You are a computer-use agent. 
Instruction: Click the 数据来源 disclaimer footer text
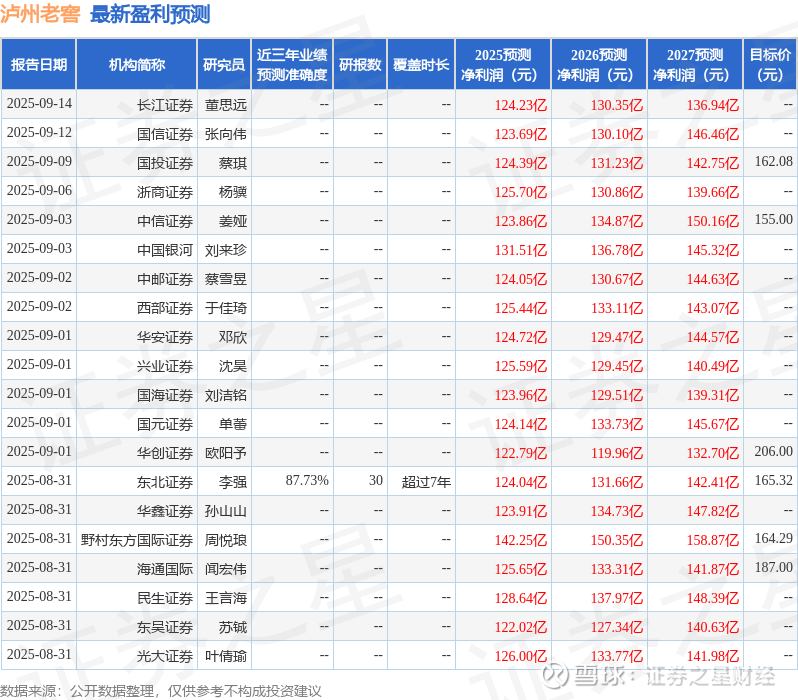(x=161, y=691)
